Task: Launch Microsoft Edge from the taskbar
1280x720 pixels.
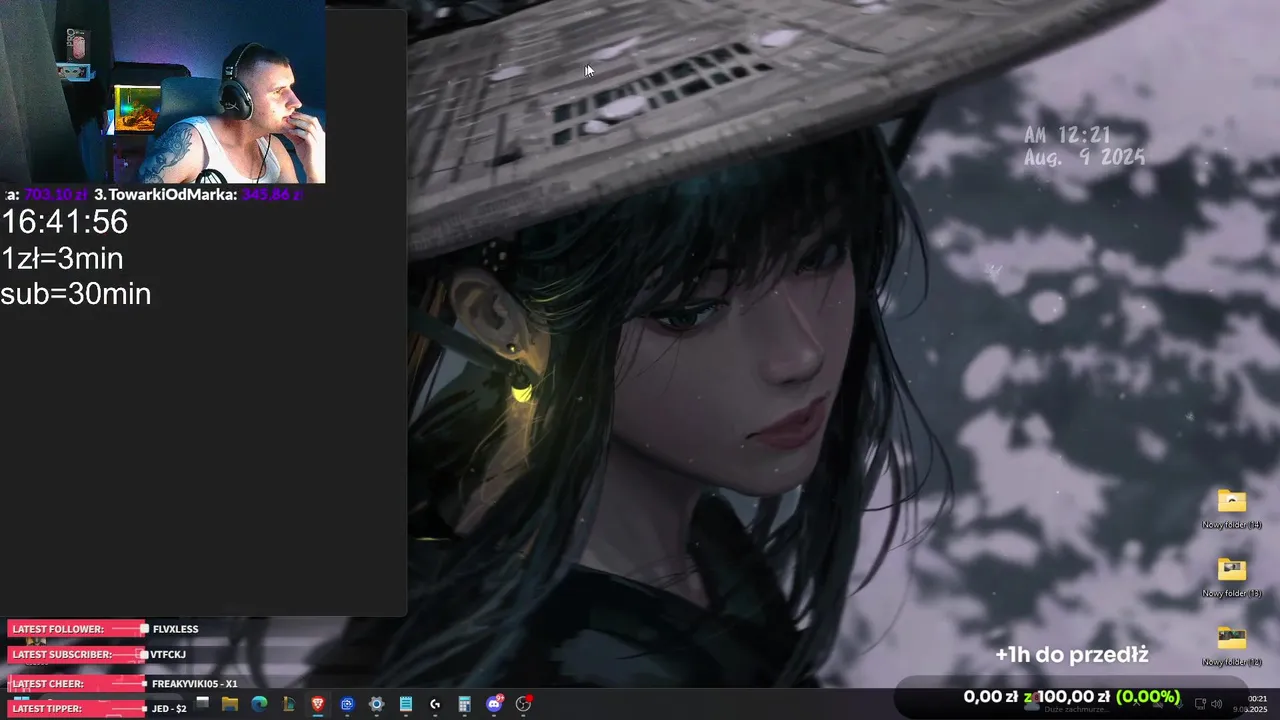Action: click(x=259, y=704)
